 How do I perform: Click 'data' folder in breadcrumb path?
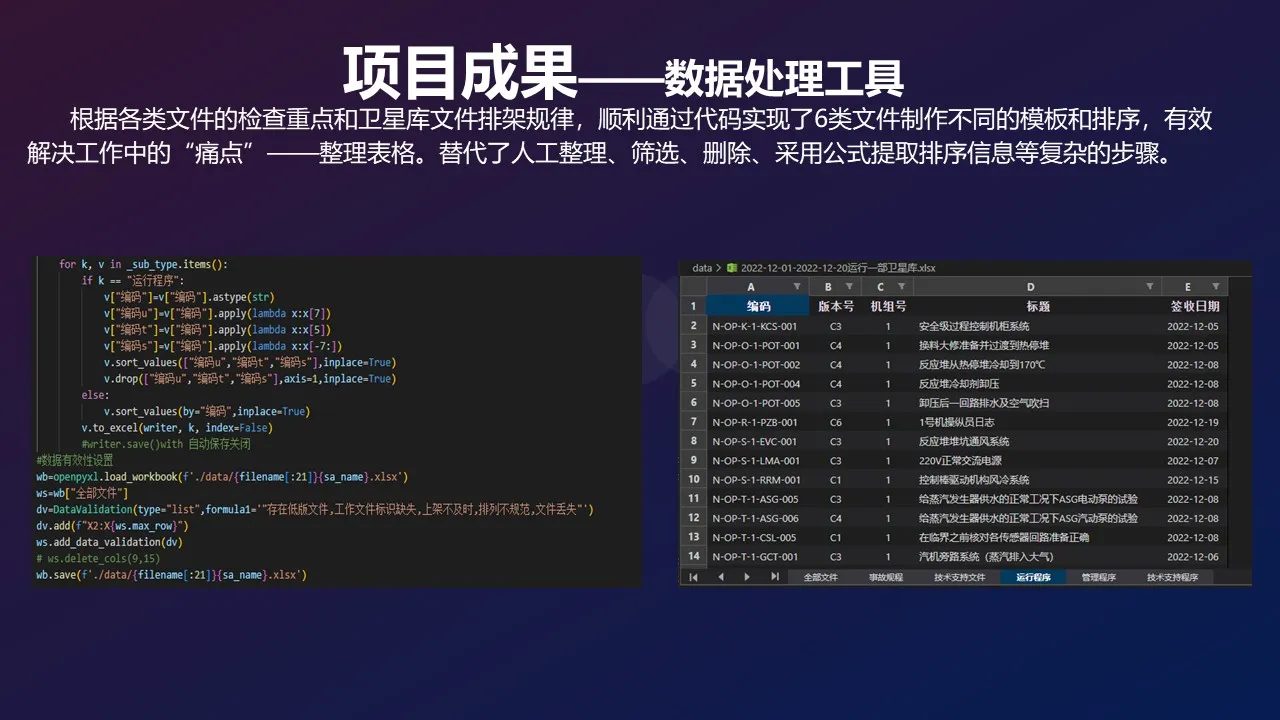tap(702, 268)
